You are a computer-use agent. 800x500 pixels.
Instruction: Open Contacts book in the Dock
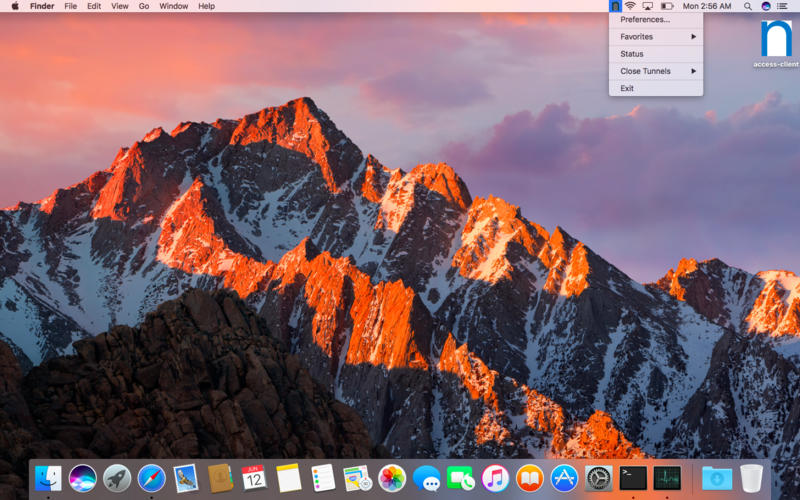220,479
